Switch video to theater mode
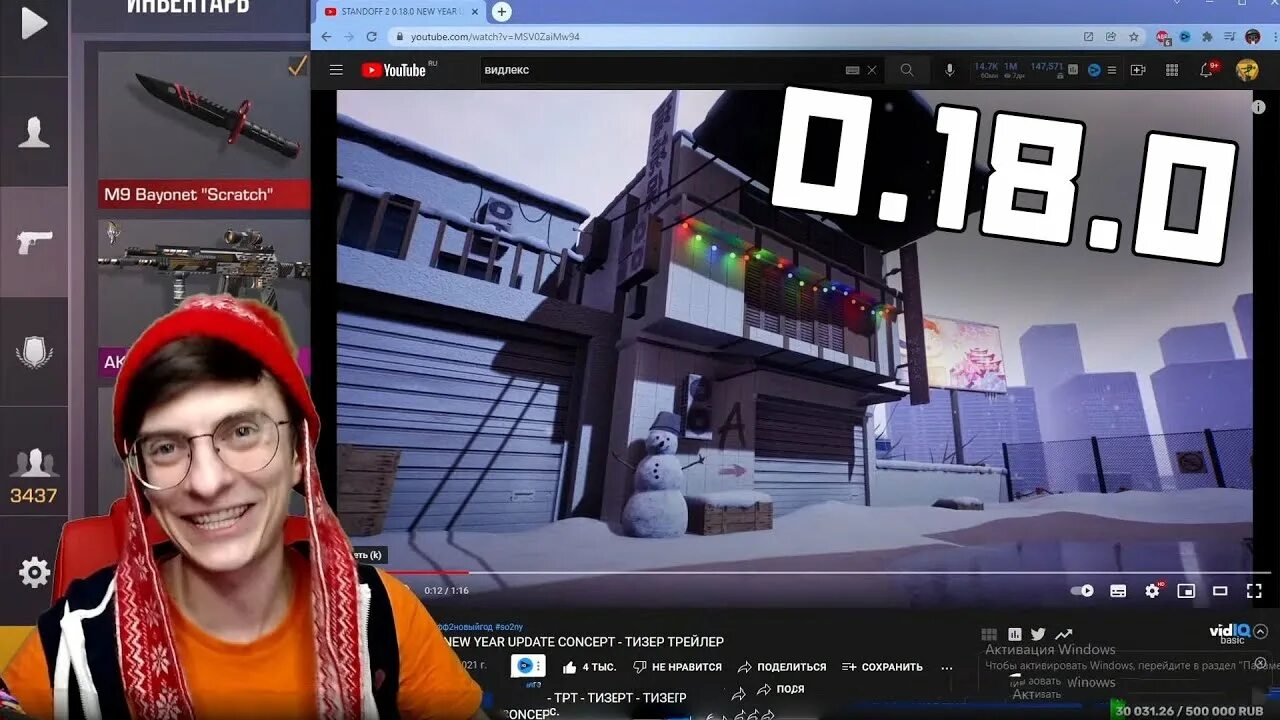The height and width of the screenshot is (720, 1280). [x=1220, y=591]
